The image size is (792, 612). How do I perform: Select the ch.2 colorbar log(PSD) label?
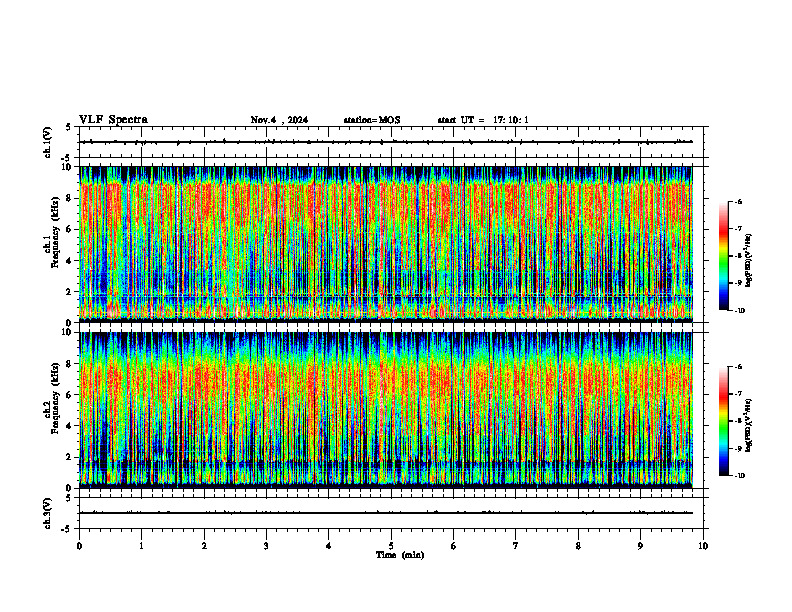[749, 425]
